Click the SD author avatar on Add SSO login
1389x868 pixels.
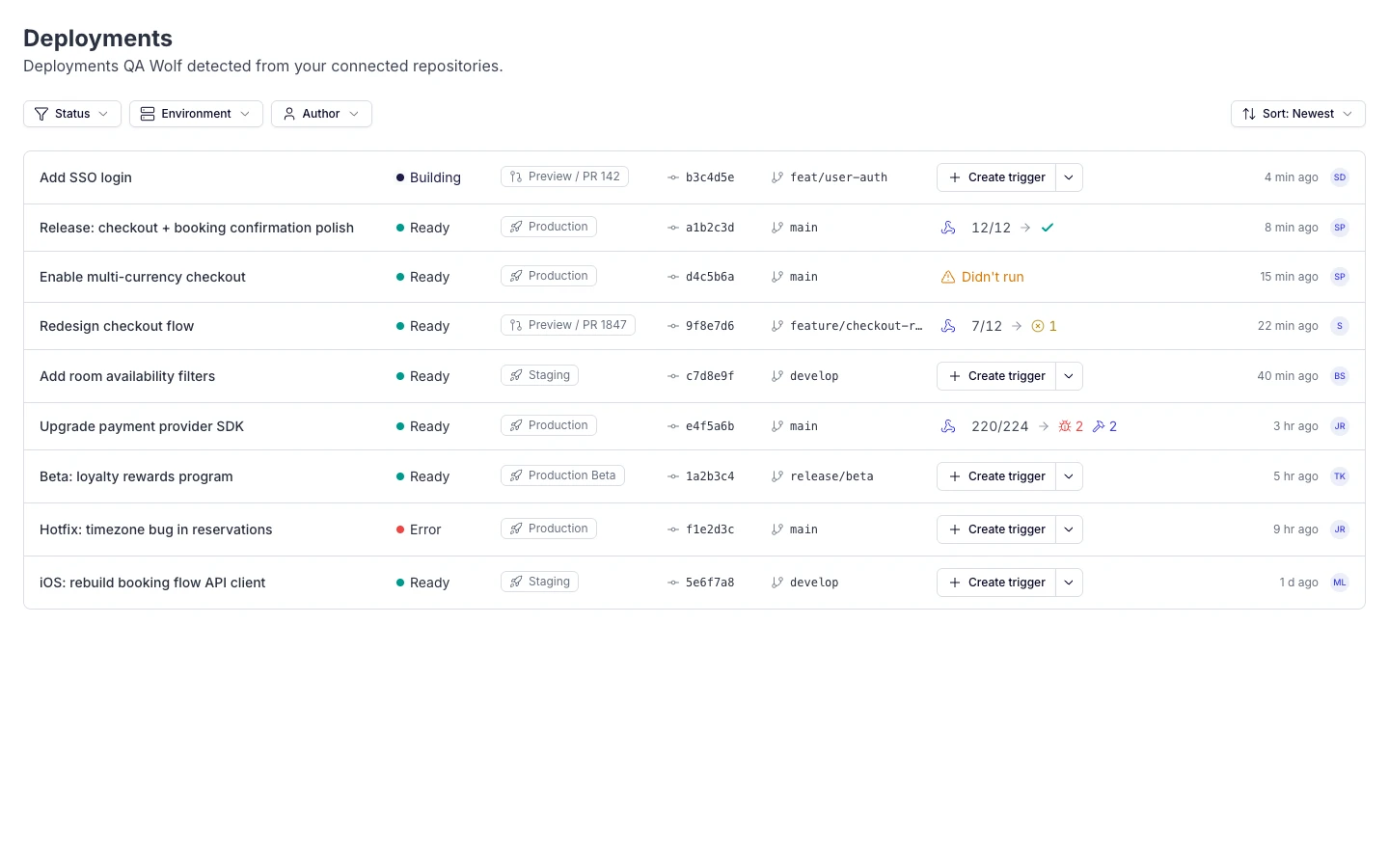pyautogui.click(x=1340, y=177)
